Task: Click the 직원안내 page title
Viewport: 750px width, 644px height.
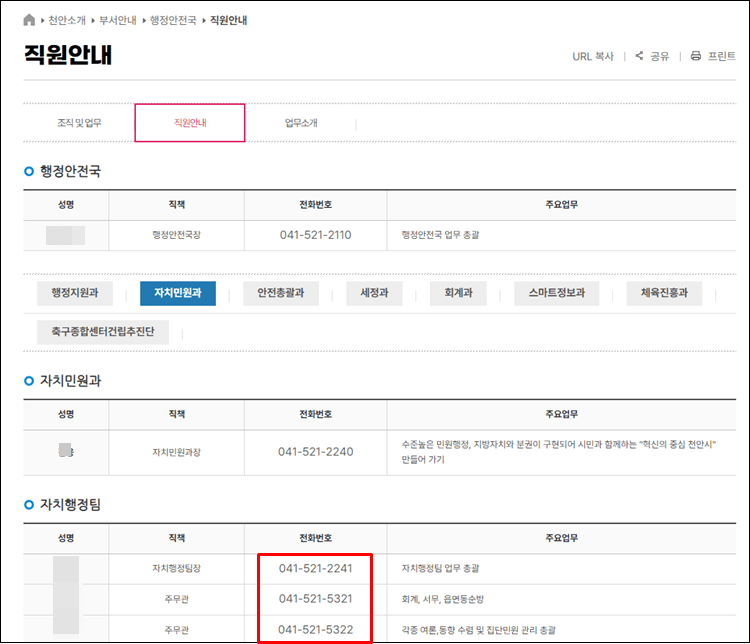Action: point(68,55)
